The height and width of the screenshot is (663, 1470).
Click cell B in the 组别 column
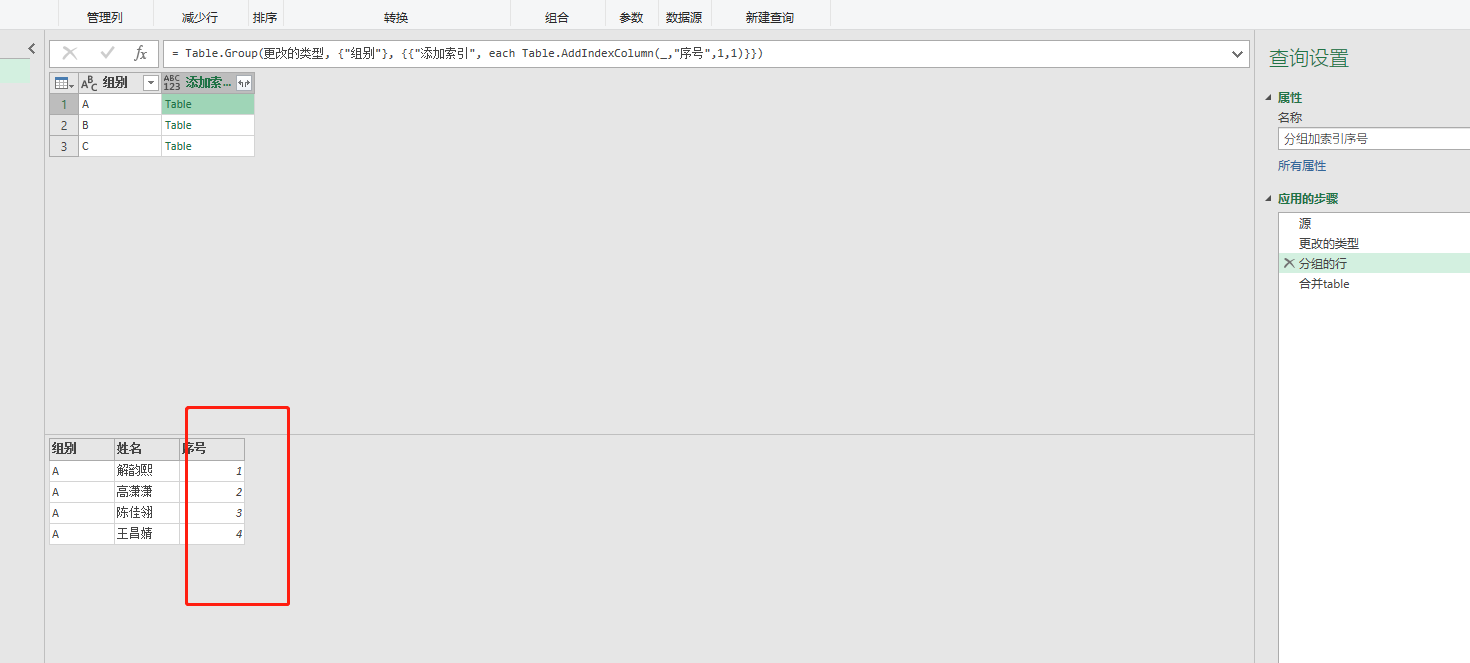120,125
